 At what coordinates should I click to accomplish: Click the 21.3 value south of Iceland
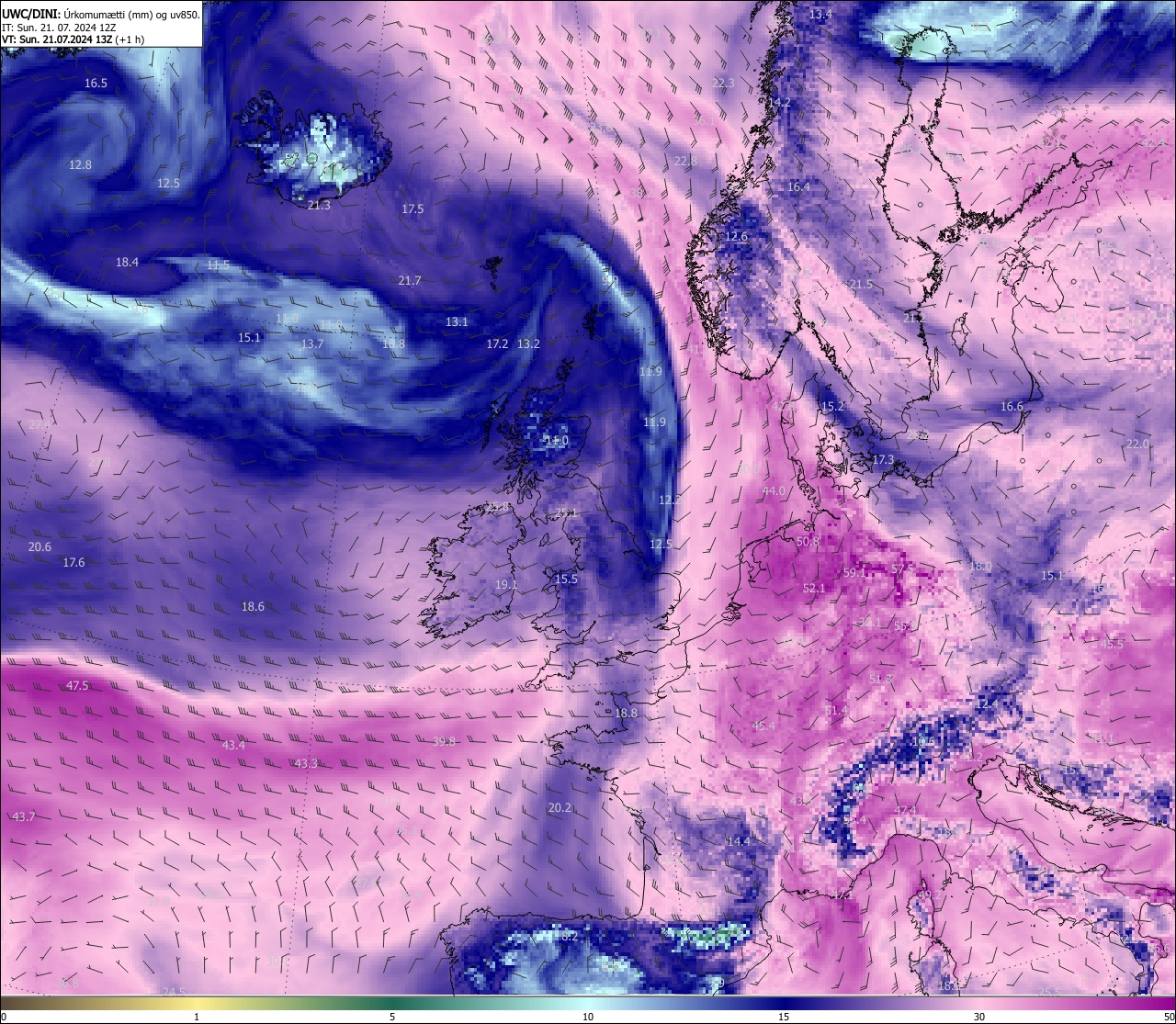[x=320, y=206]
